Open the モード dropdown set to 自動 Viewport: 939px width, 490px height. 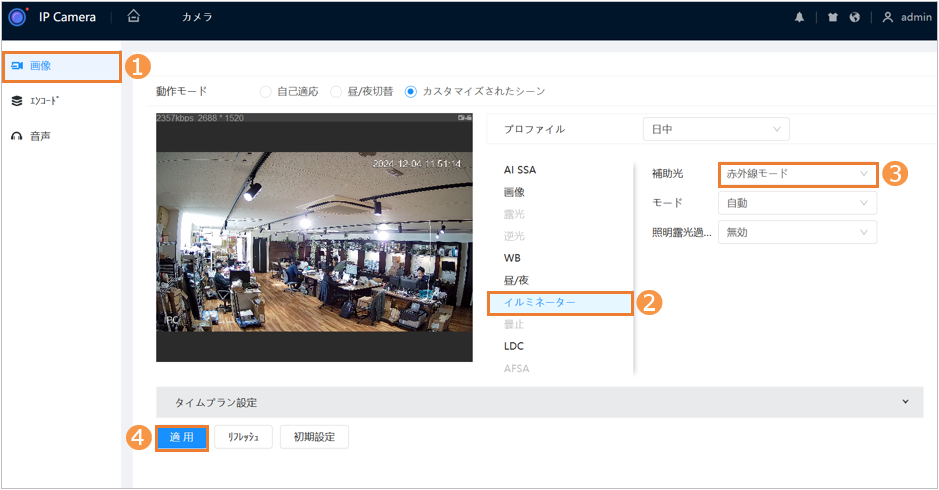(797, 203)
